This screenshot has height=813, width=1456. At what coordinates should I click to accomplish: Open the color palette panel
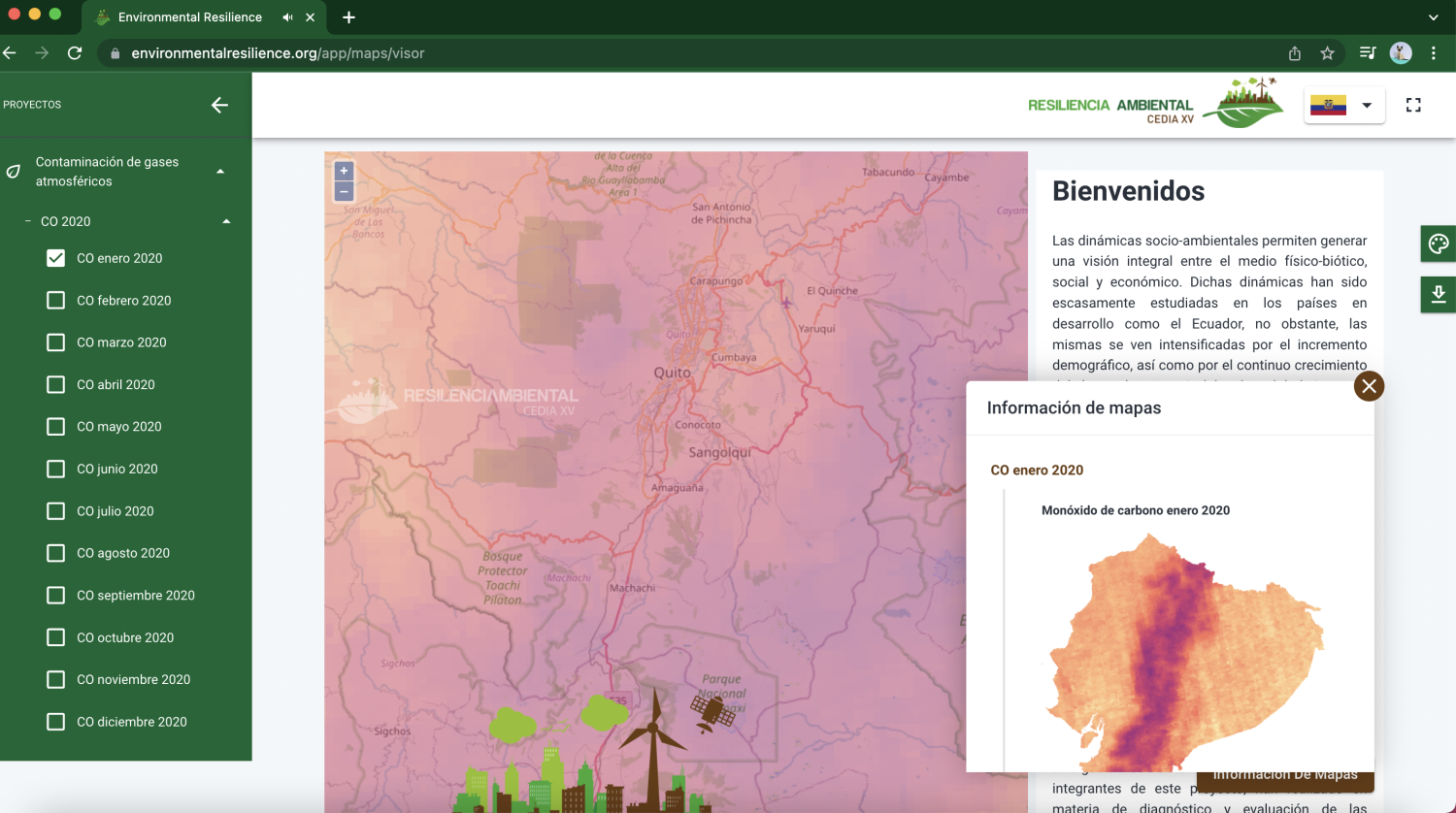pos(1438,244)
